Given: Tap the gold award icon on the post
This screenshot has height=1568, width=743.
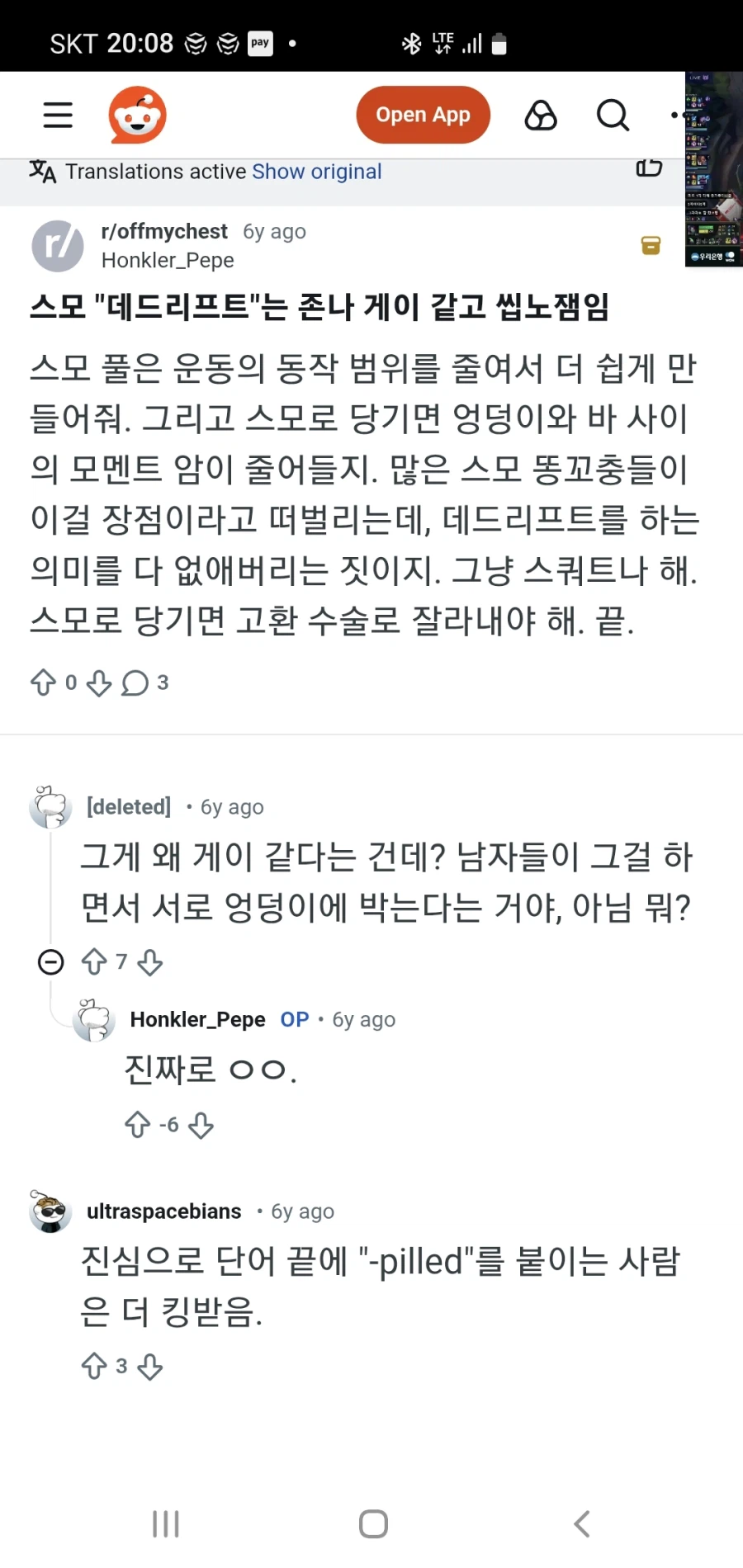Looking at the screenshot, I should pos(651,246).
